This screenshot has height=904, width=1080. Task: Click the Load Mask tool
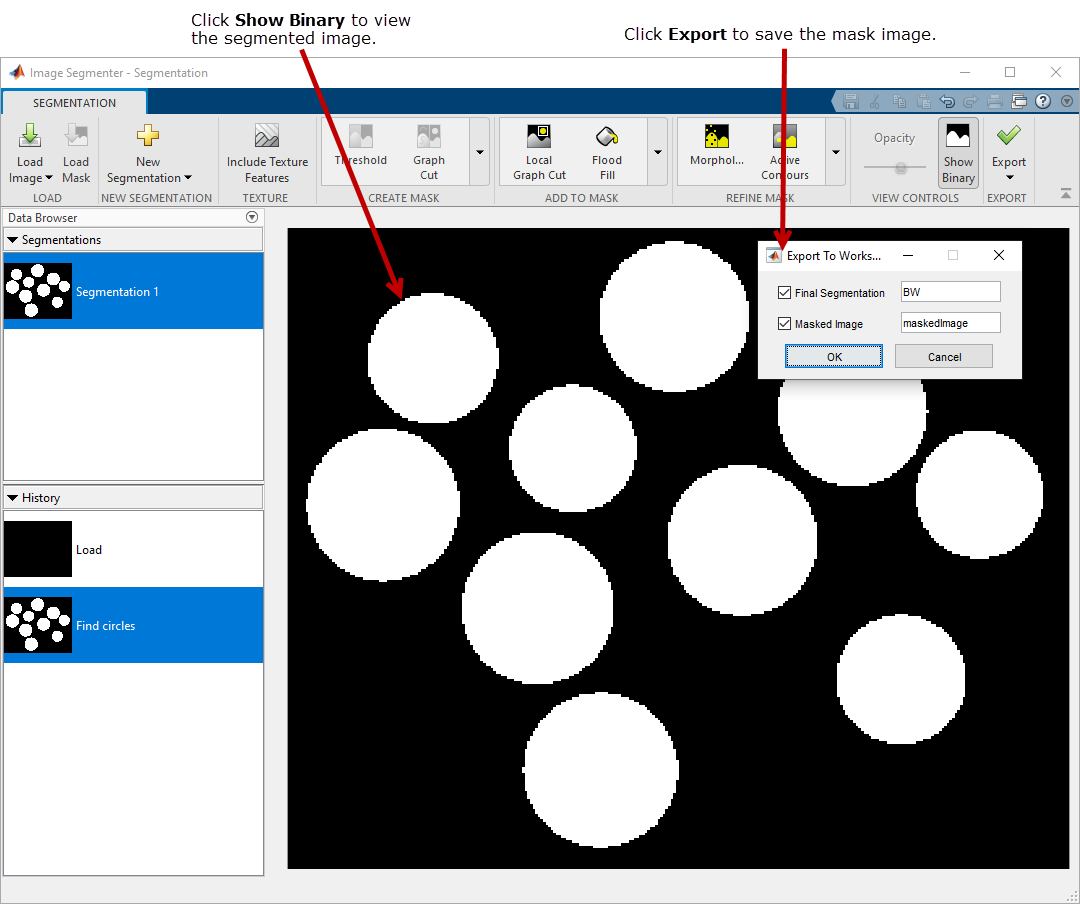76,154
